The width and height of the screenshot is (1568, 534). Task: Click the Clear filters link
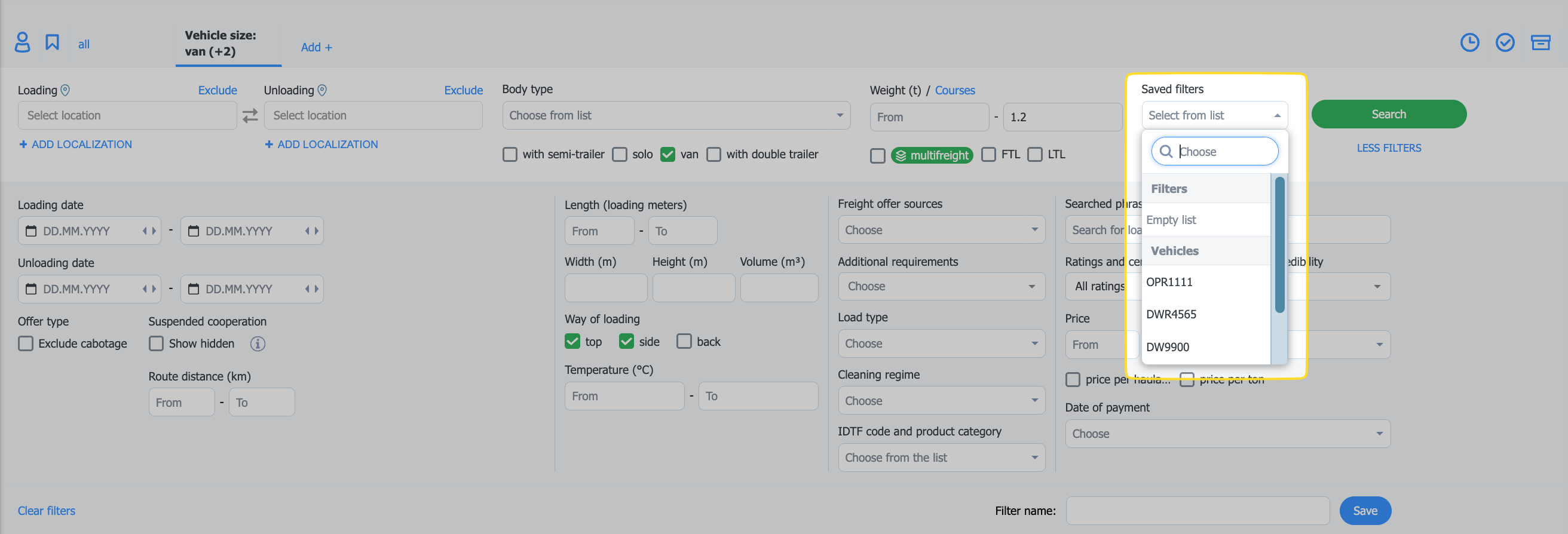[x=46, y=511]
